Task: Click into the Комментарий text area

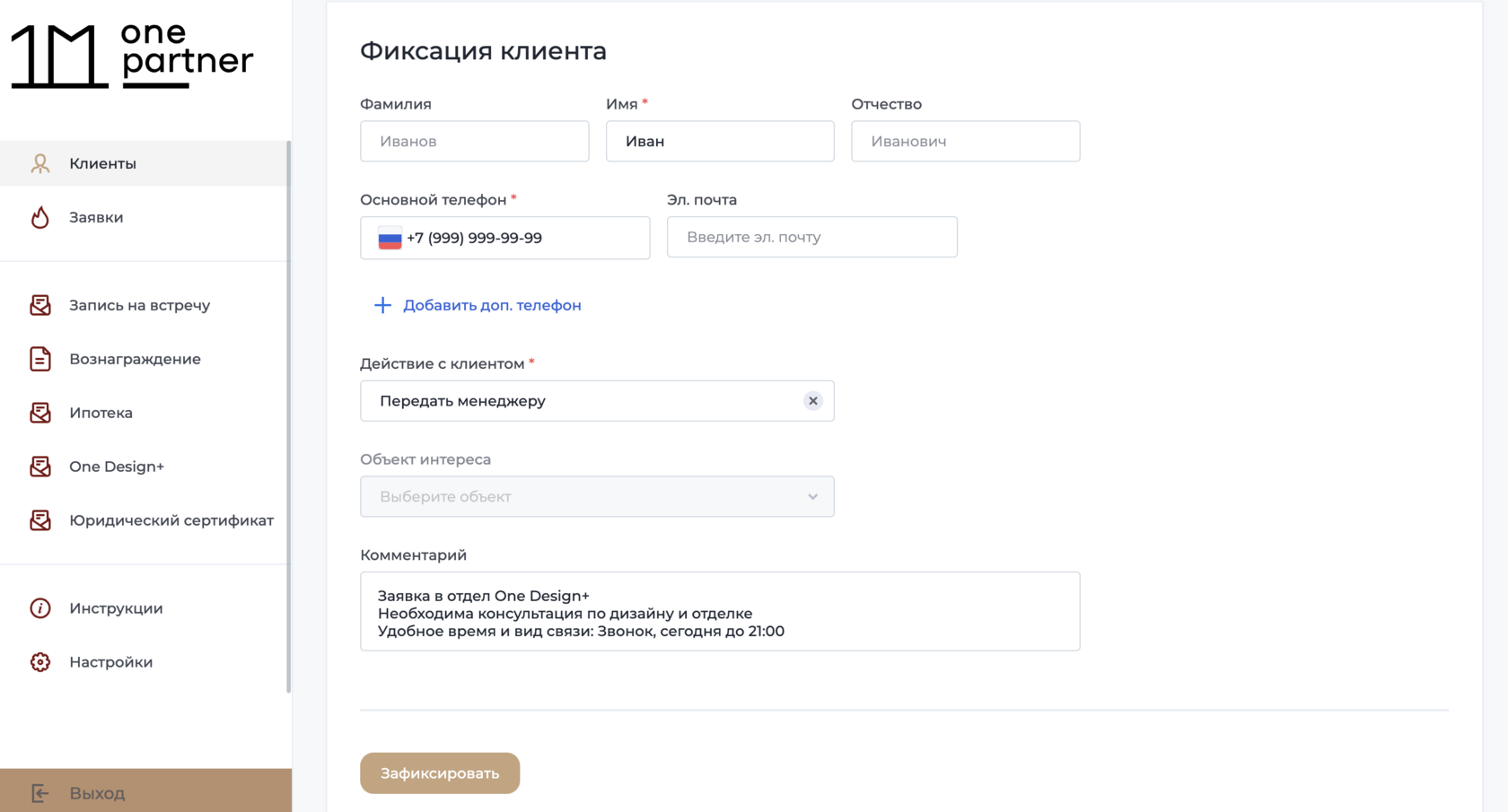Action: (x=720, y=612)
